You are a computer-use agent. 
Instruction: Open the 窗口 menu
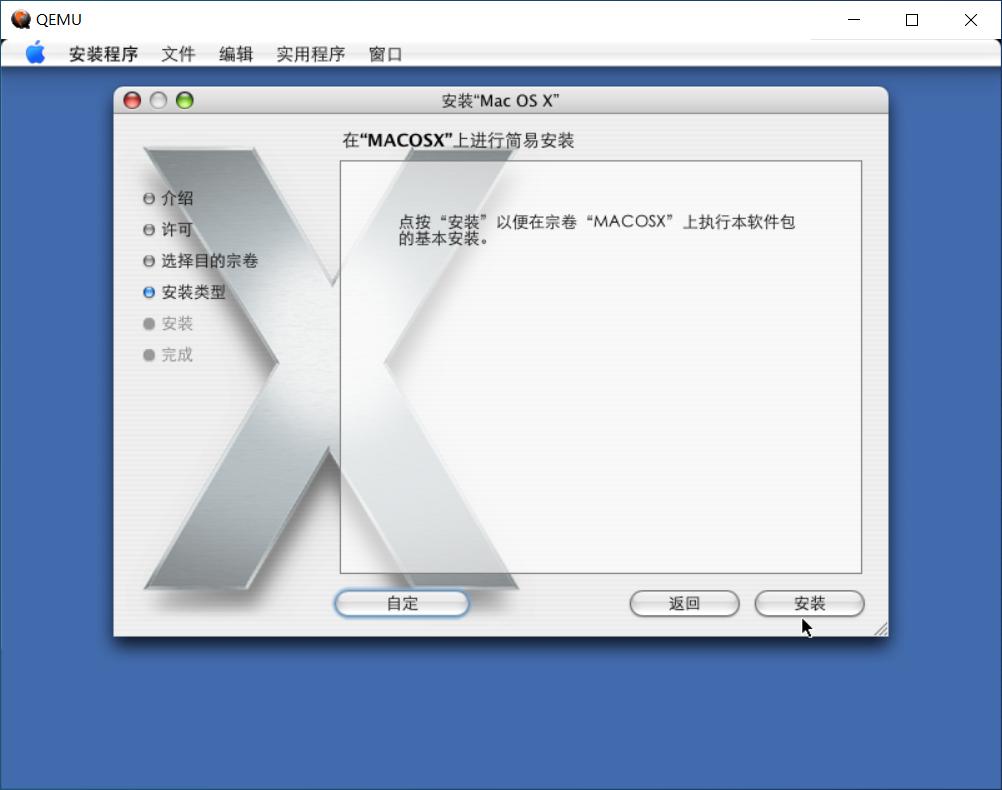pos(385,53)
